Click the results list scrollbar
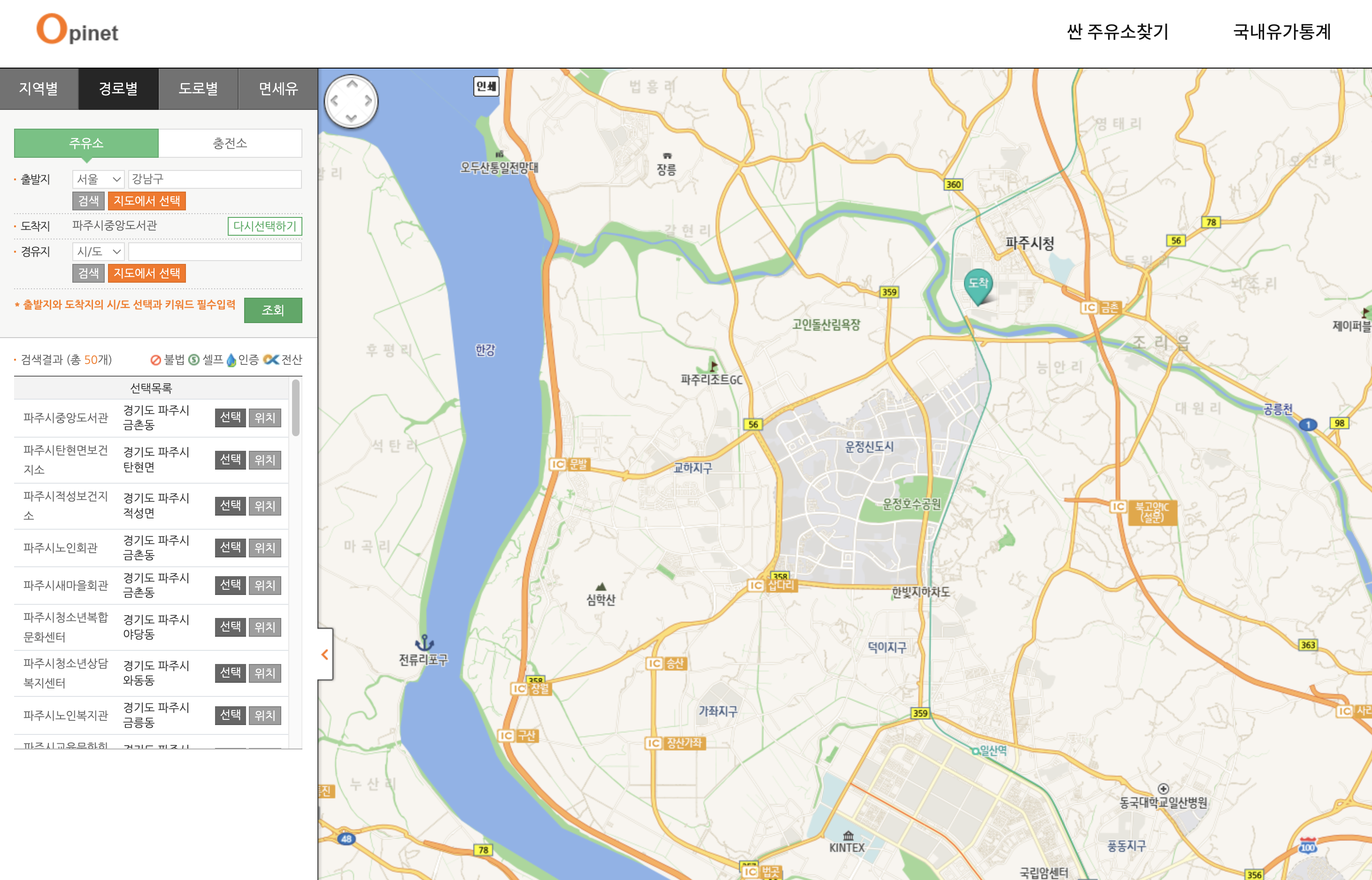The height and width of the screenshot is (880, 1372). point(295,408)
